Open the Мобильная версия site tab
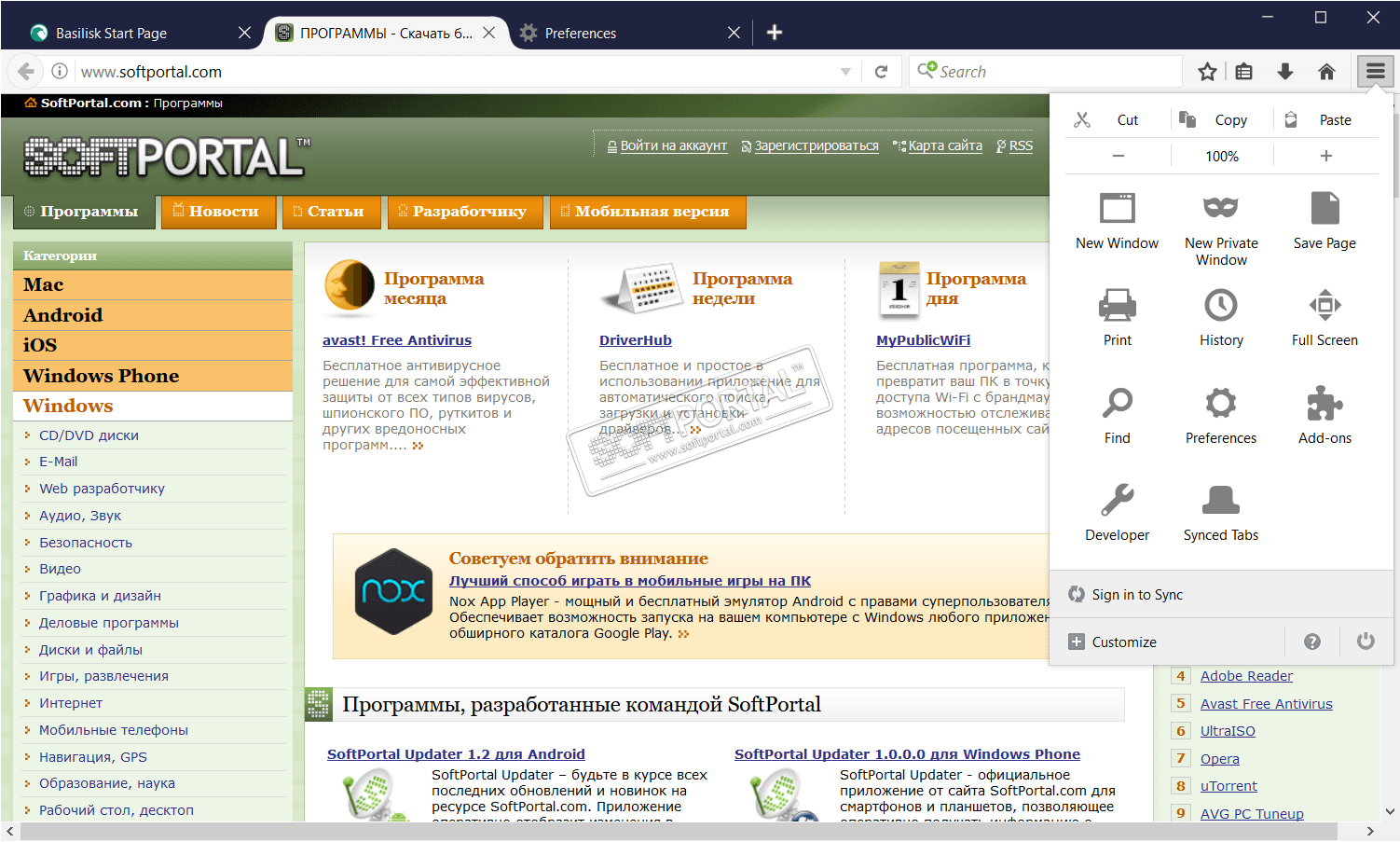 point(648,212)
